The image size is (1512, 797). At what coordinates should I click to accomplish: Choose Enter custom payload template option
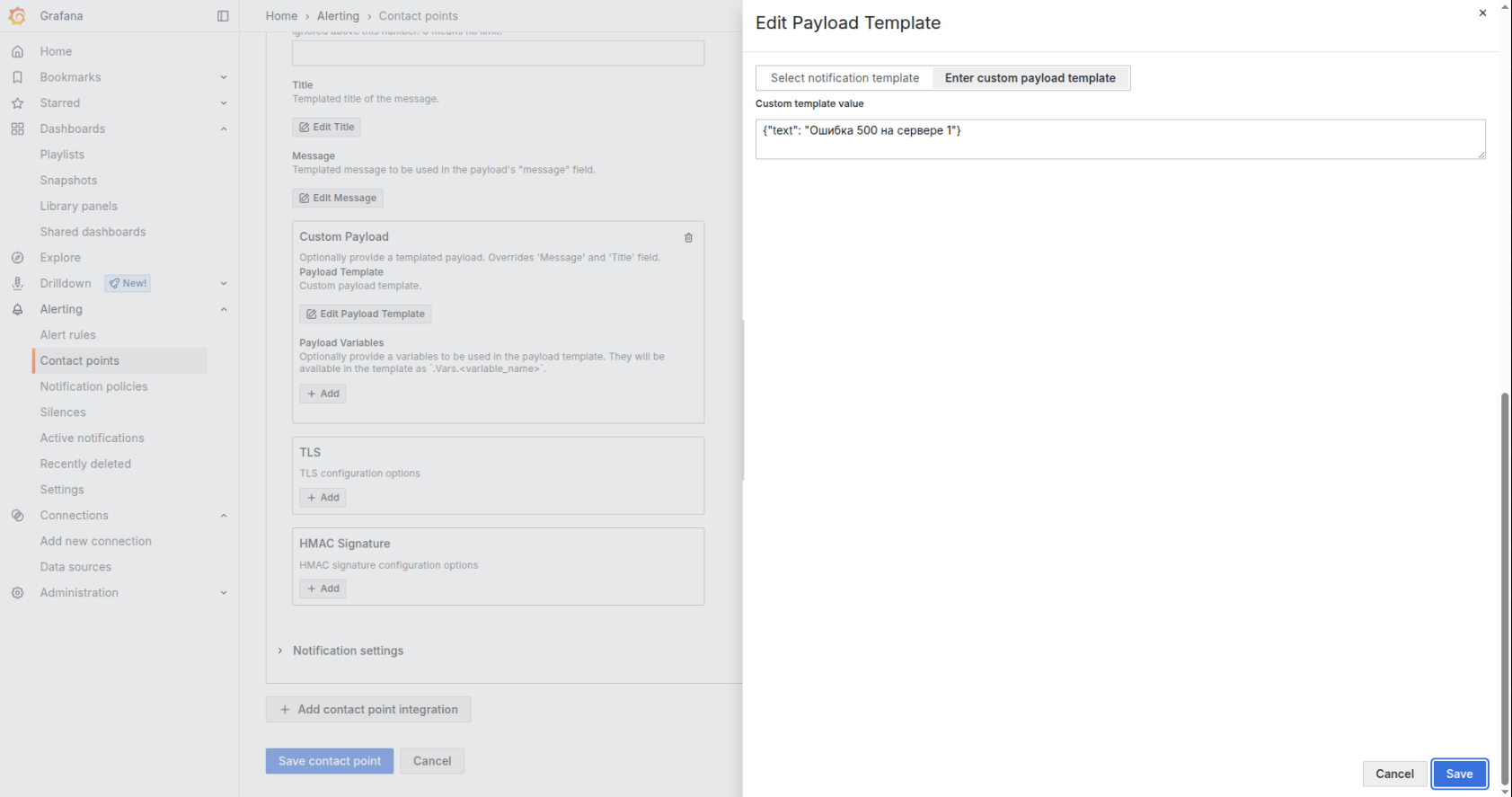(x=1030, y=78)
